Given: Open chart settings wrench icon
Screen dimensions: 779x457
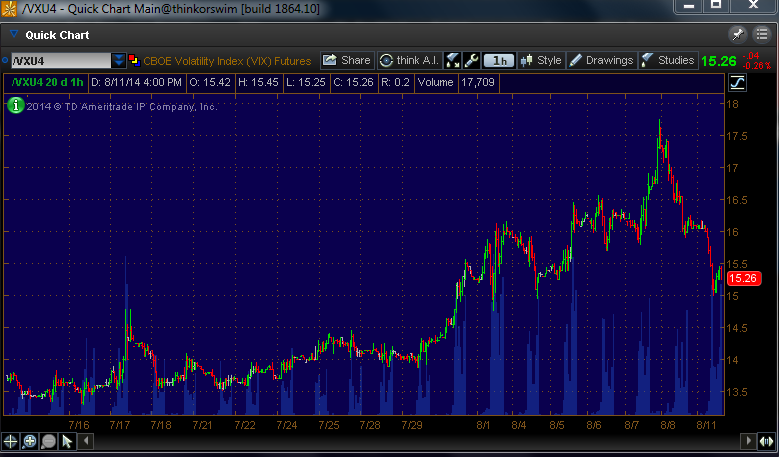Looking at the screenshot, I should tap(471, 60).
